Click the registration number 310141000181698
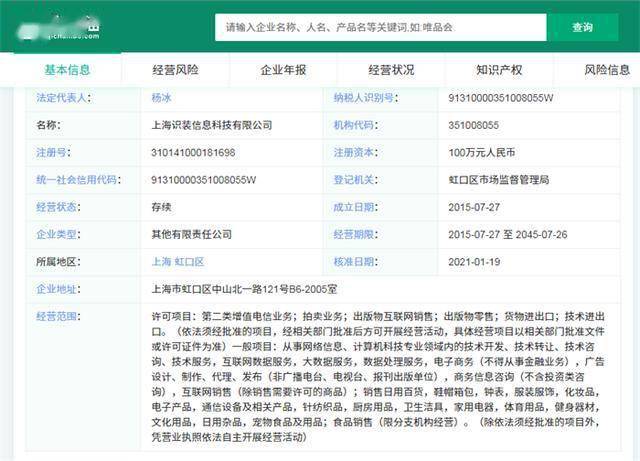 192,153
